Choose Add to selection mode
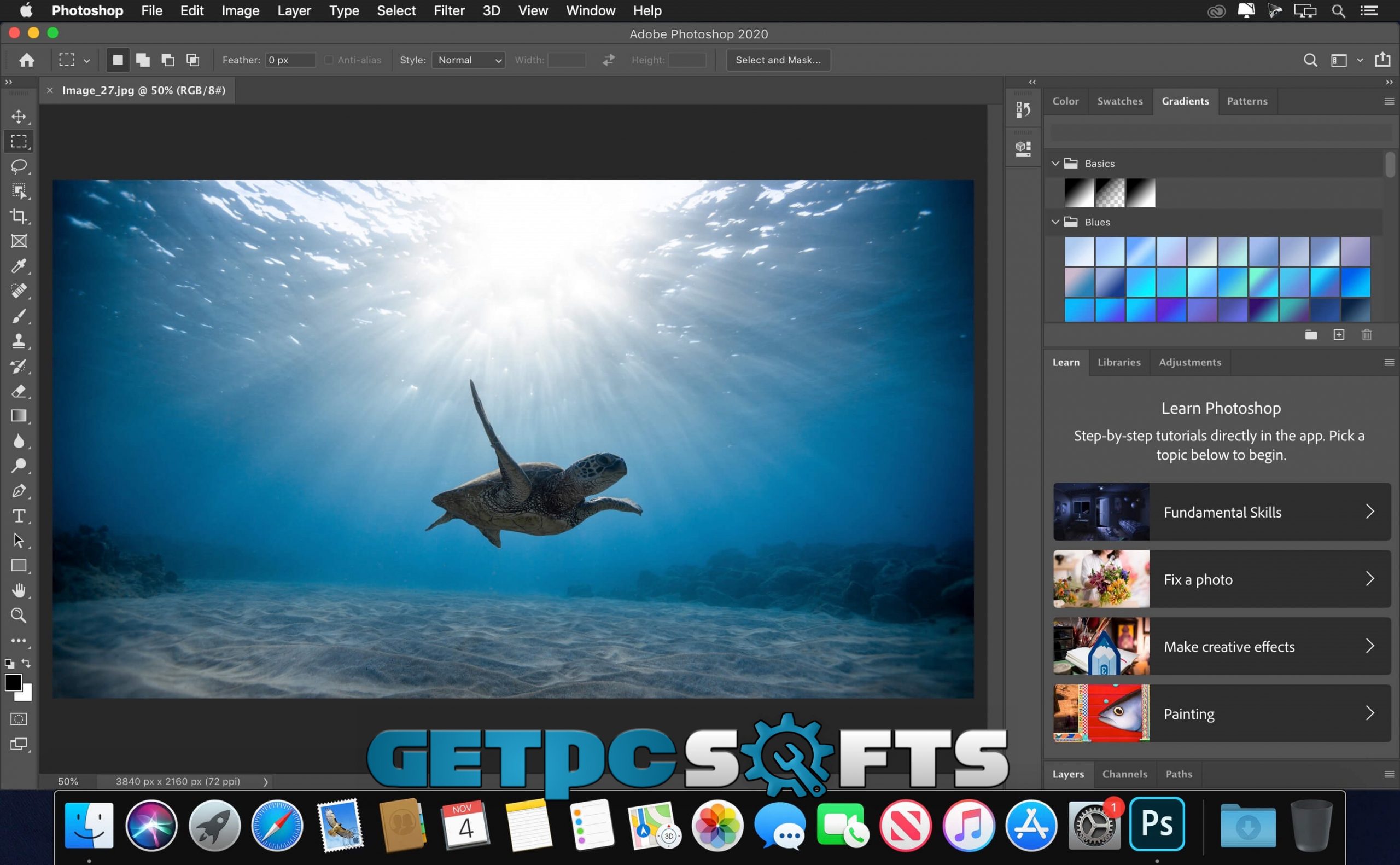Image resolution: width=1400 pixels, height=865 pixels. 143,60
